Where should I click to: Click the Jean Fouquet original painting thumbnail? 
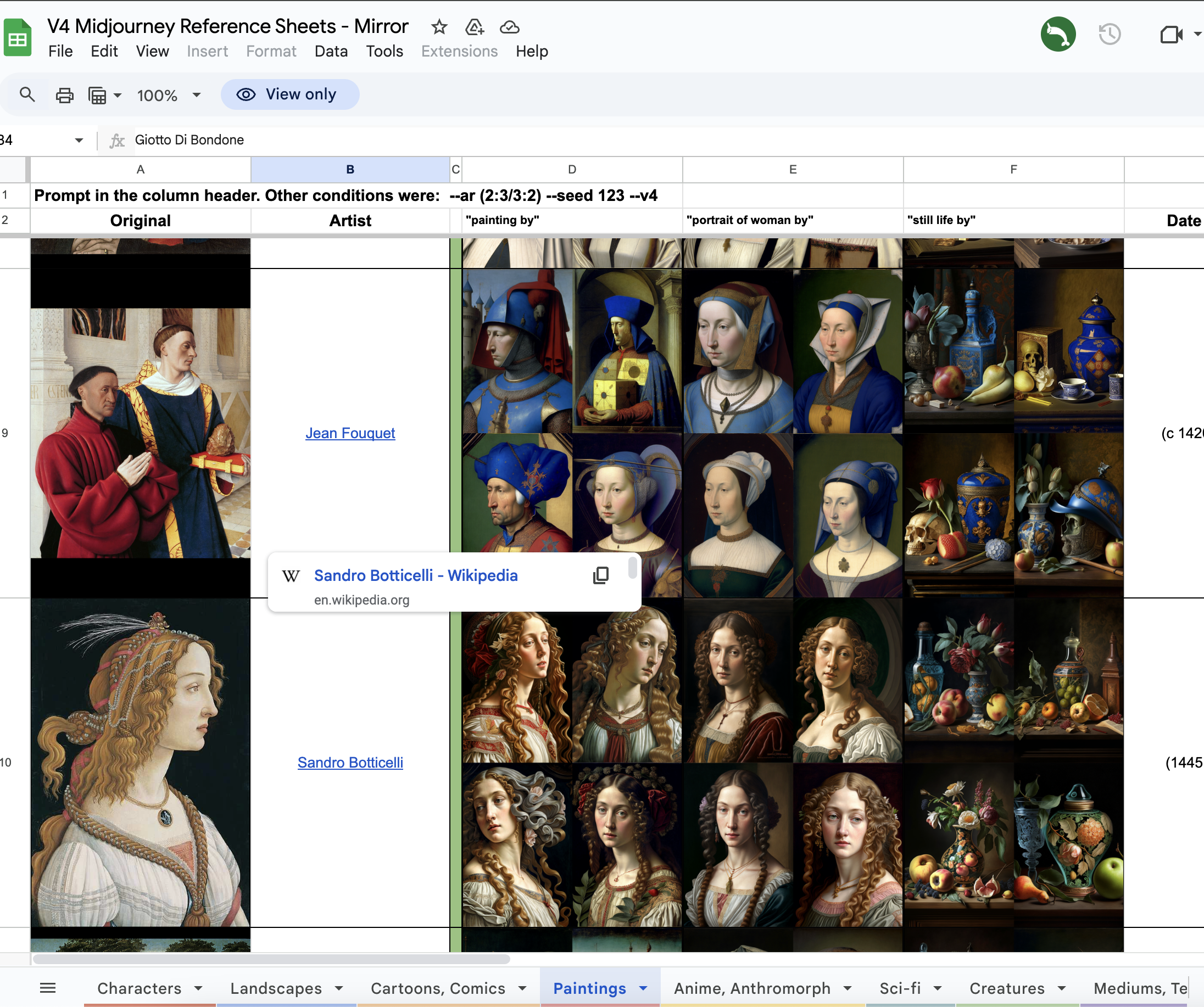click(141, 433)
